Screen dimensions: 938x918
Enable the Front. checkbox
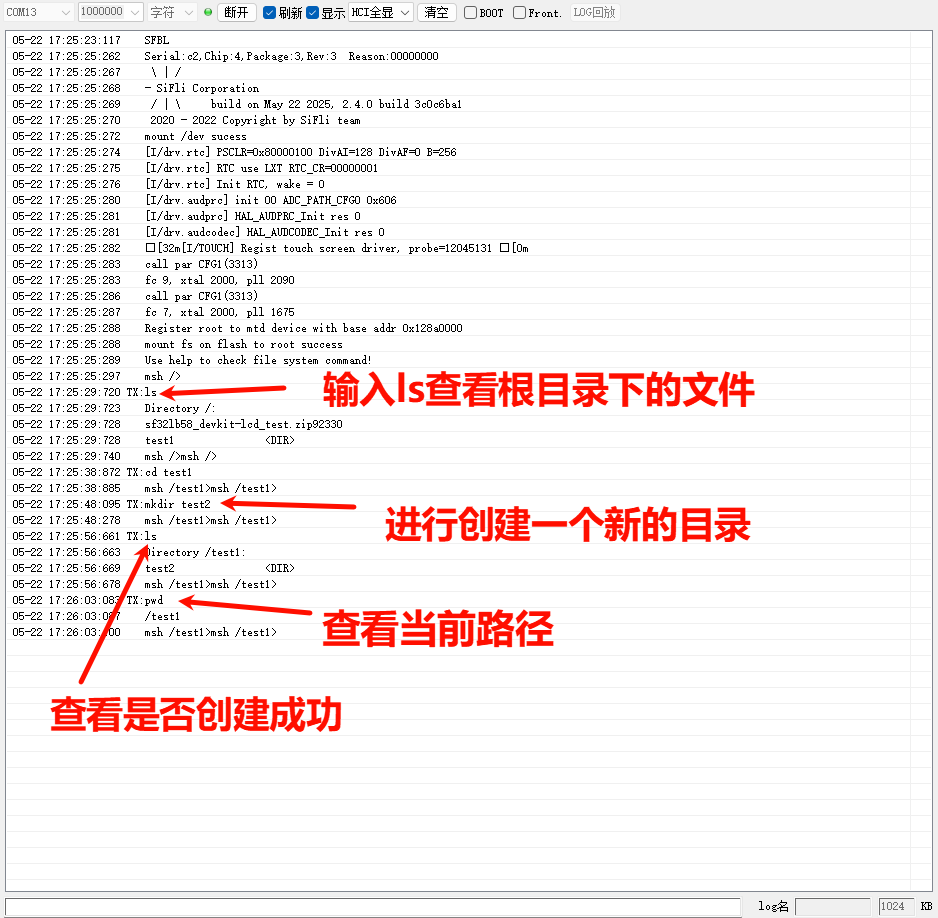[520, 13]
